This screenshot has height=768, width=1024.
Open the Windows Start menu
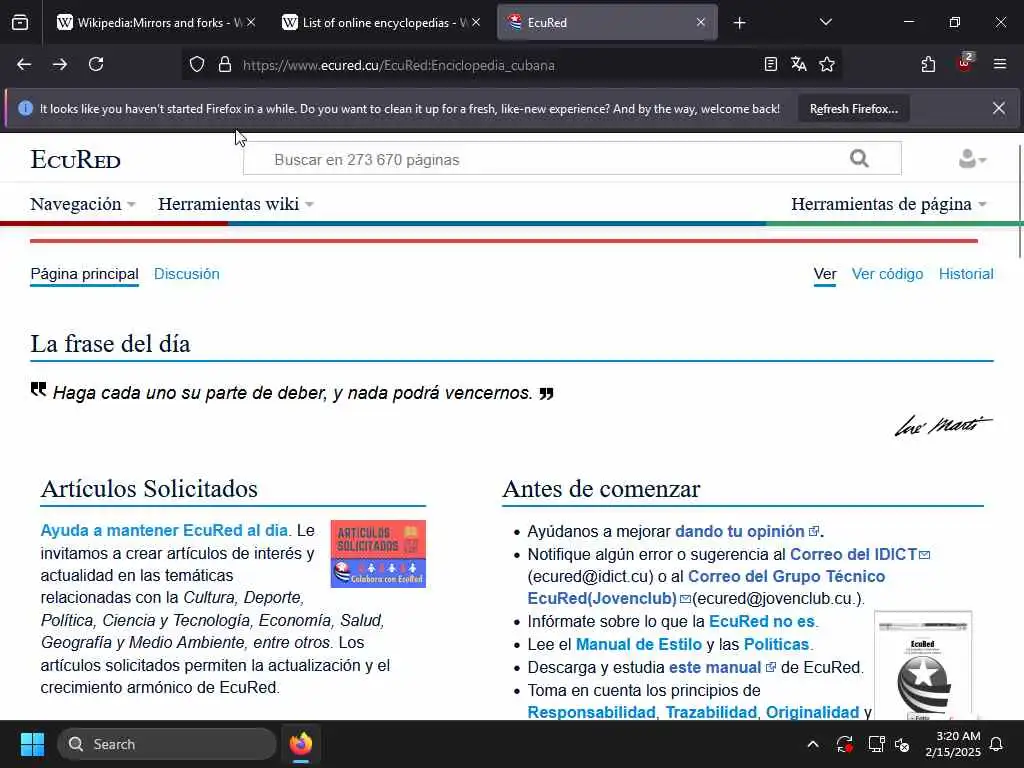tap(32, 744)
